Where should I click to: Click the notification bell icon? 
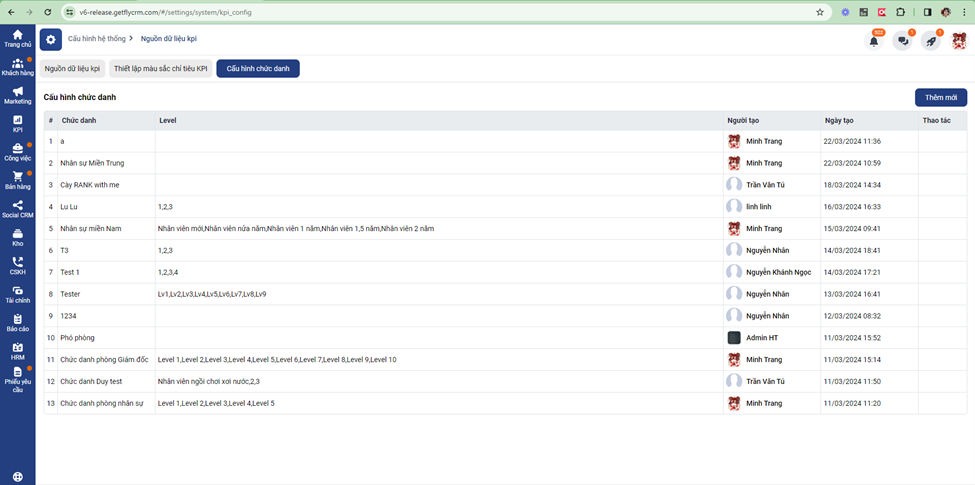coord(874,41)
